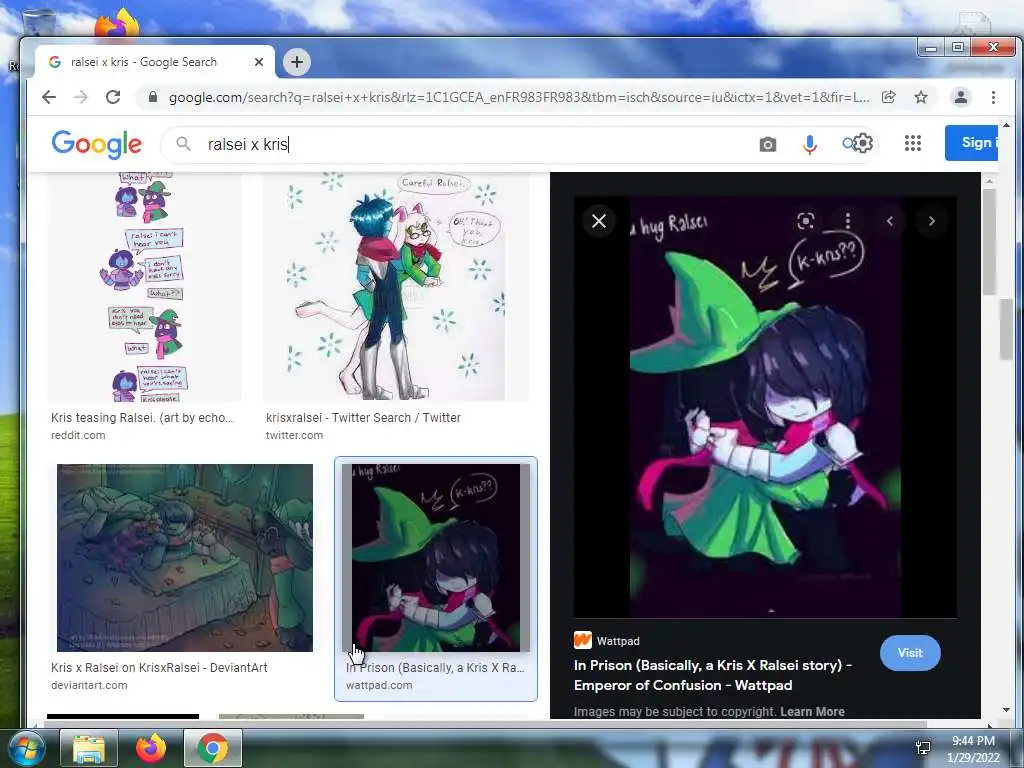Screen dimensions: 1024x768
Task: Open the DeviantArt bedroom artwork thumbnail
Action: click(185, 558)
